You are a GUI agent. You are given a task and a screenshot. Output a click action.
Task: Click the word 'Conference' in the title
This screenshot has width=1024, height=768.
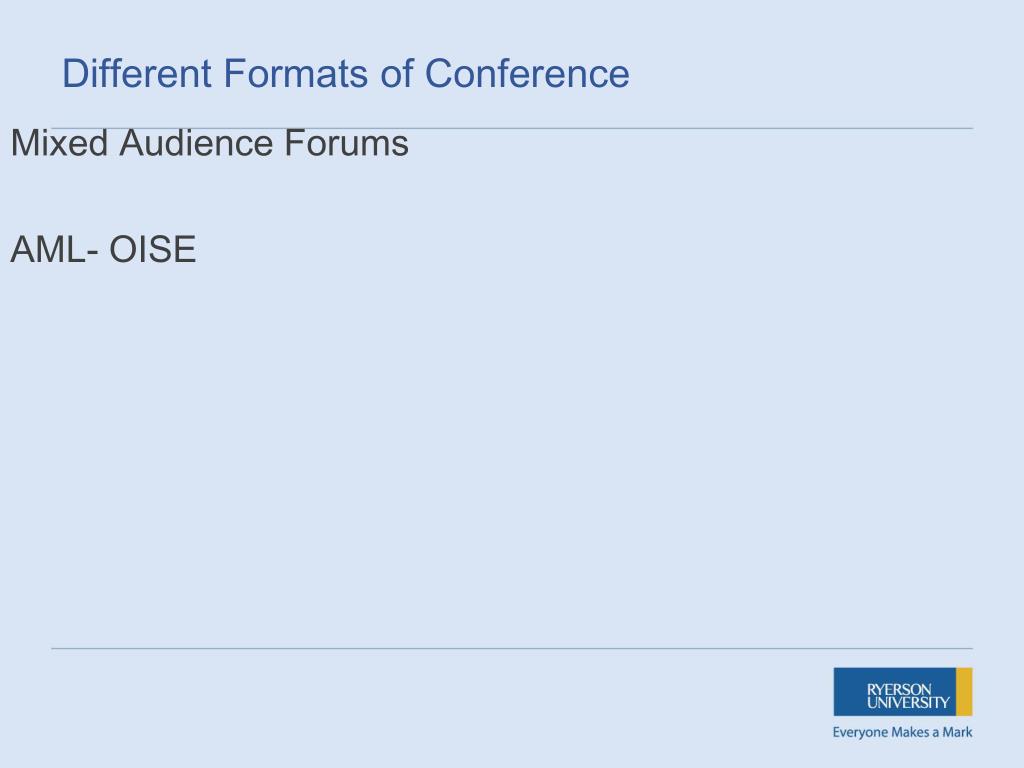527,72
